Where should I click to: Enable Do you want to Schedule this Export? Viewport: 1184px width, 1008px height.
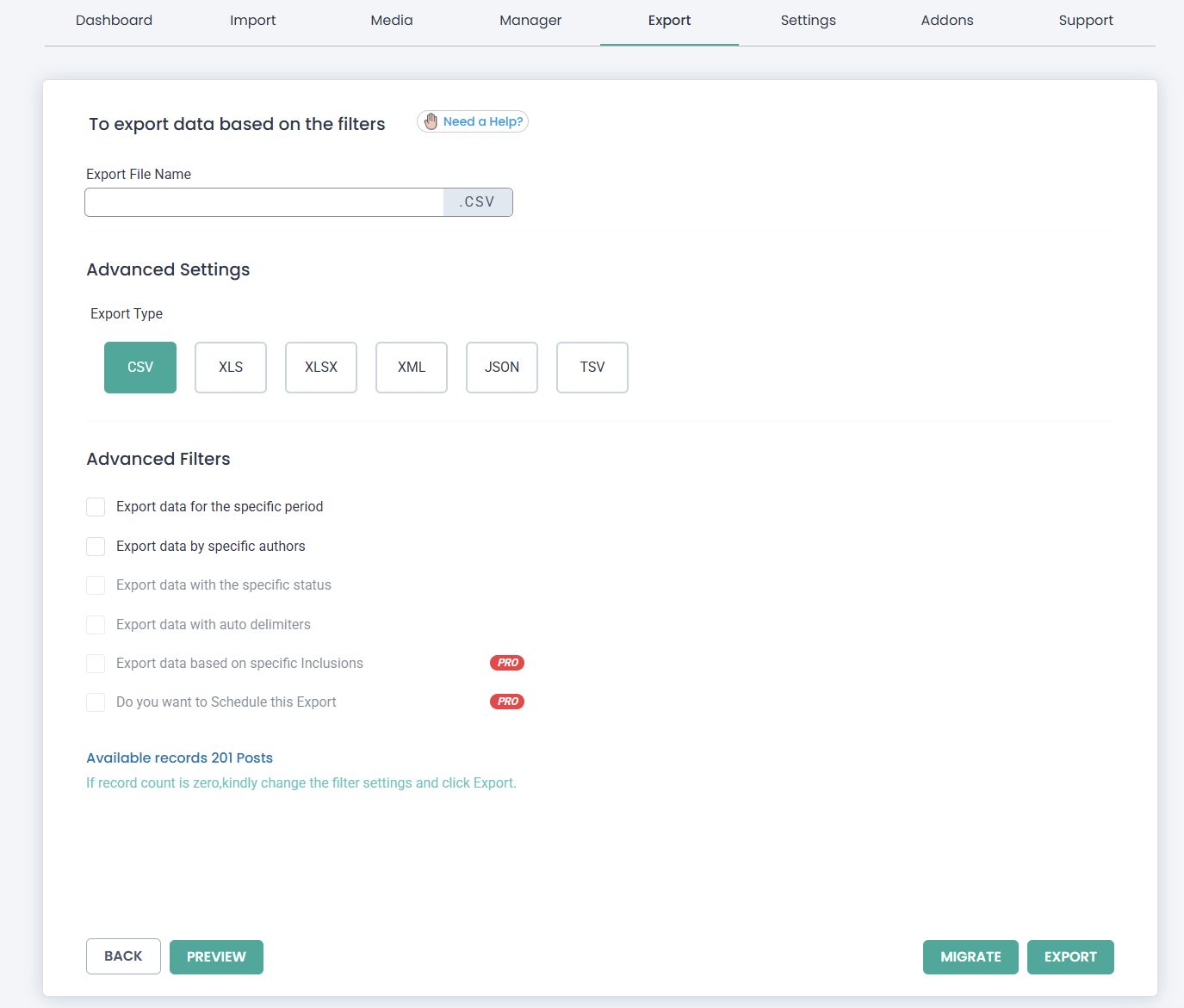pos(96,702)
